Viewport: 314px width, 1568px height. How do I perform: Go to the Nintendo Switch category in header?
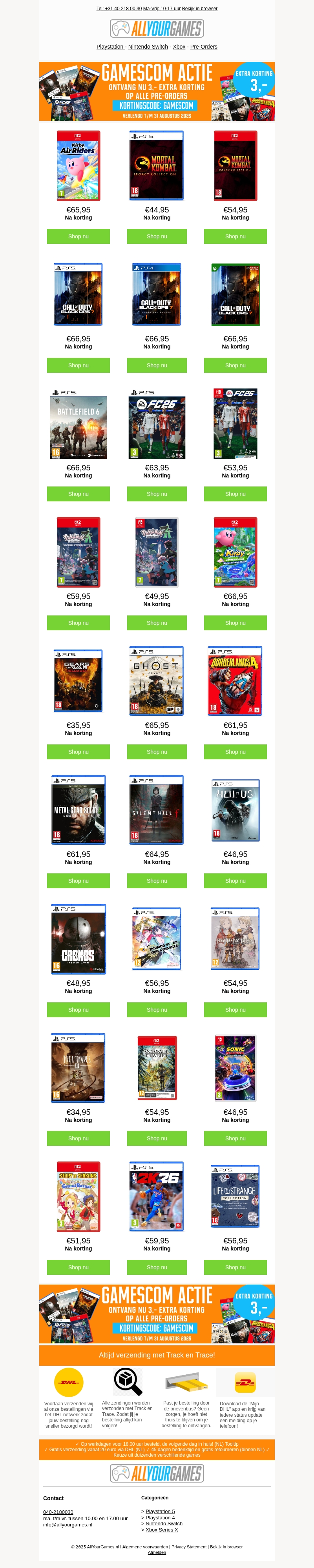(x=148, y=47)
